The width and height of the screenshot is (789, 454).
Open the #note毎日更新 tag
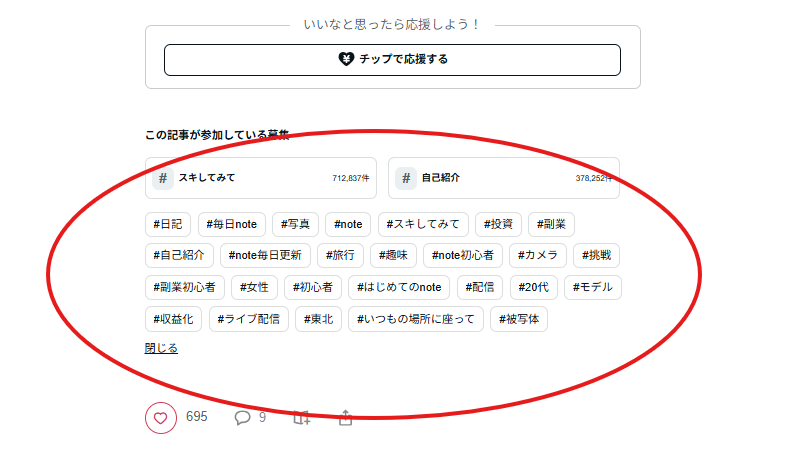pos(265,256)
